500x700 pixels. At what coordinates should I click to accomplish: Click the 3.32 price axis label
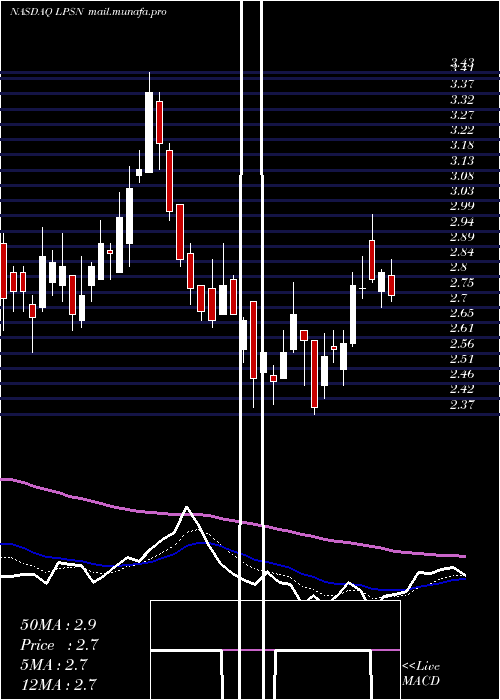(x=462, y=99)
